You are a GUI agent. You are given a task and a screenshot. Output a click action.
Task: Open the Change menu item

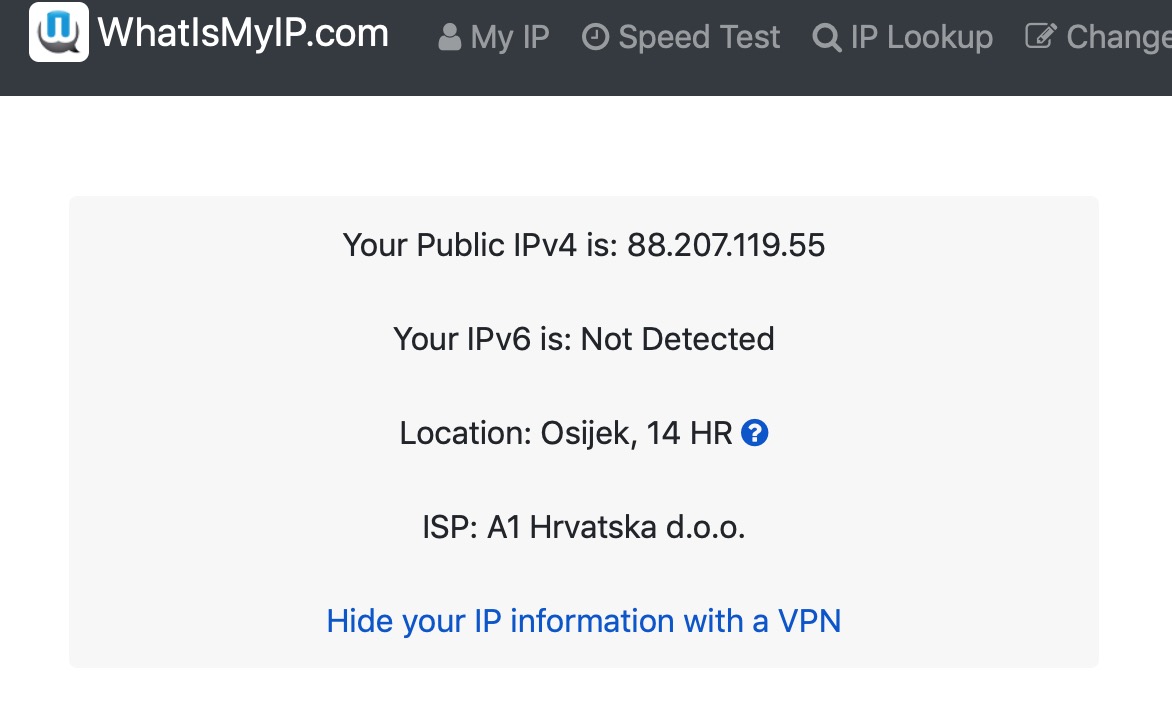coord(1118,38)
